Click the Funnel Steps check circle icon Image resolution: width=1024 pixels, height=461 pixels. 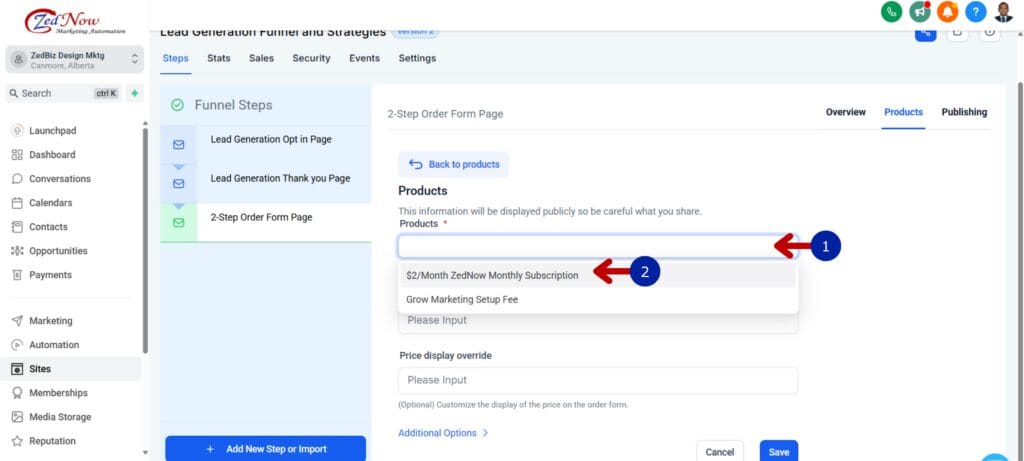[177, 105]
